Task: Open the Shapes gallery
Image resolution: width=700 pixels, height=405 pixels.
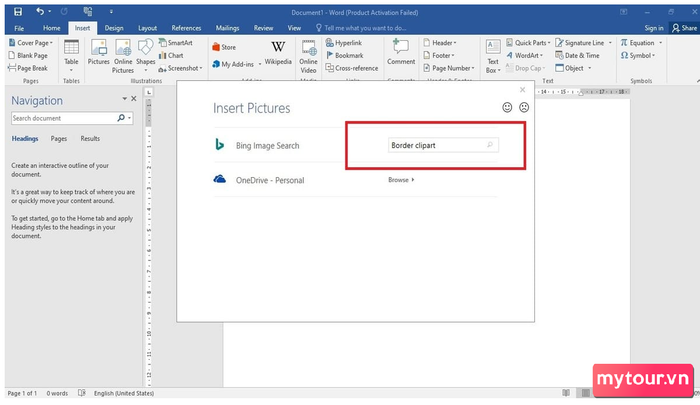Action: 146,56
